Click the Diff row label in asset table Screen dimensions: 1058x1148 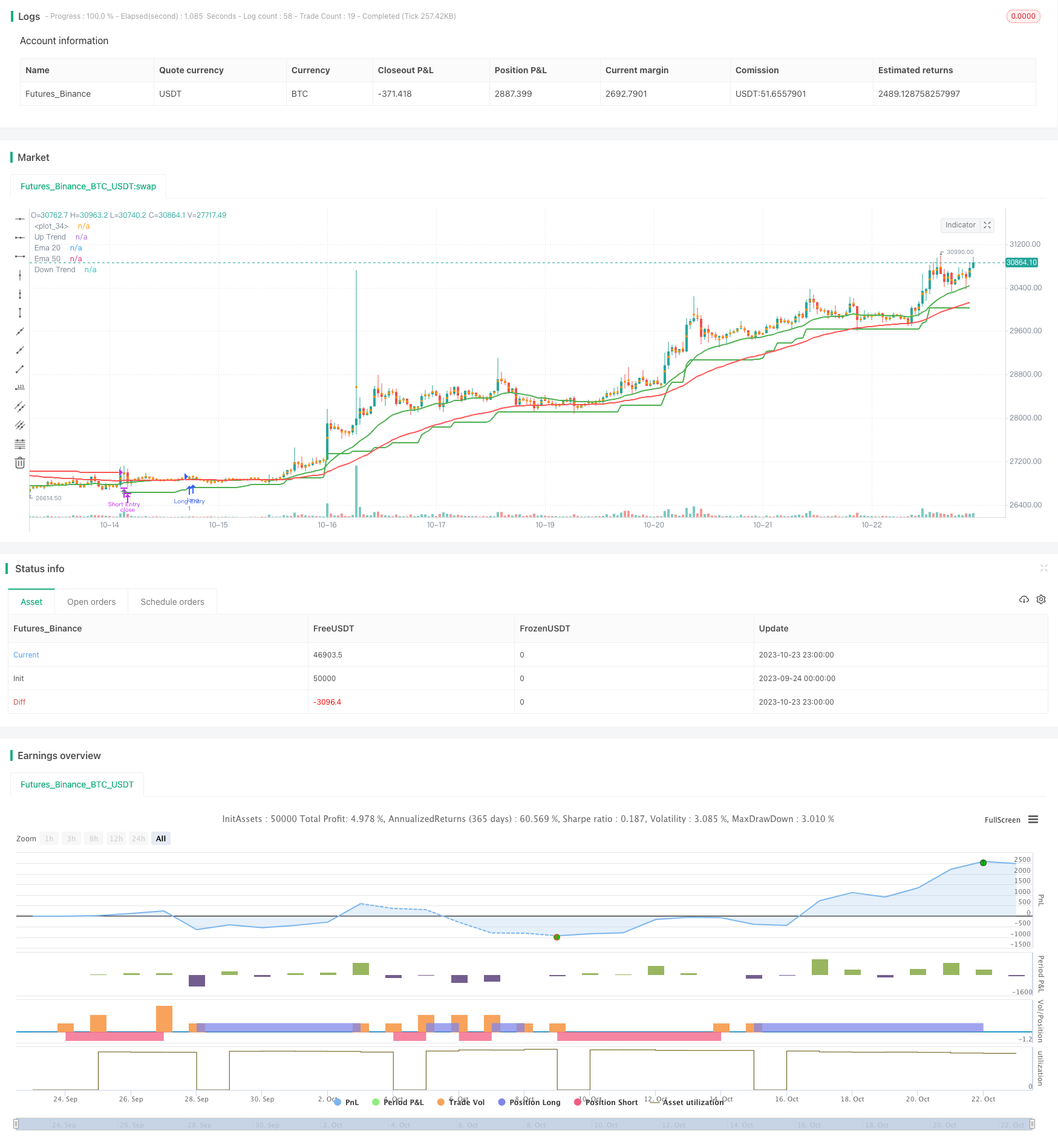[19, 702]
